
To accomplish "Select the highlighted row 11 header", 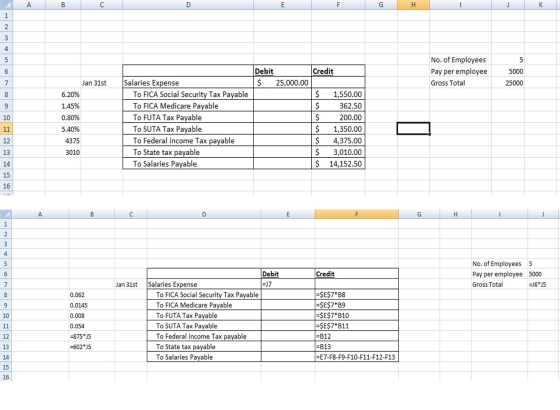I will pos(6,129).
